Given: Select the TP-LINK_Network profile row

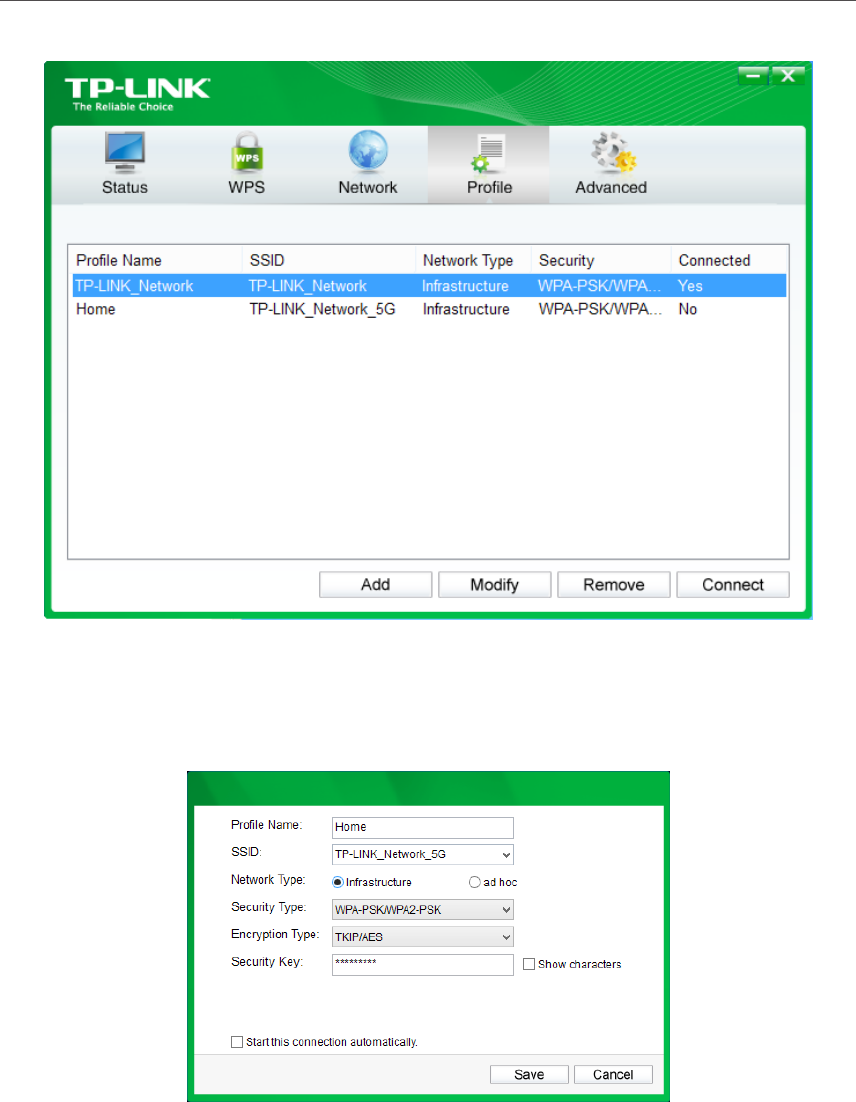Looking at the screenshot, I should click(x=429, y=286).
